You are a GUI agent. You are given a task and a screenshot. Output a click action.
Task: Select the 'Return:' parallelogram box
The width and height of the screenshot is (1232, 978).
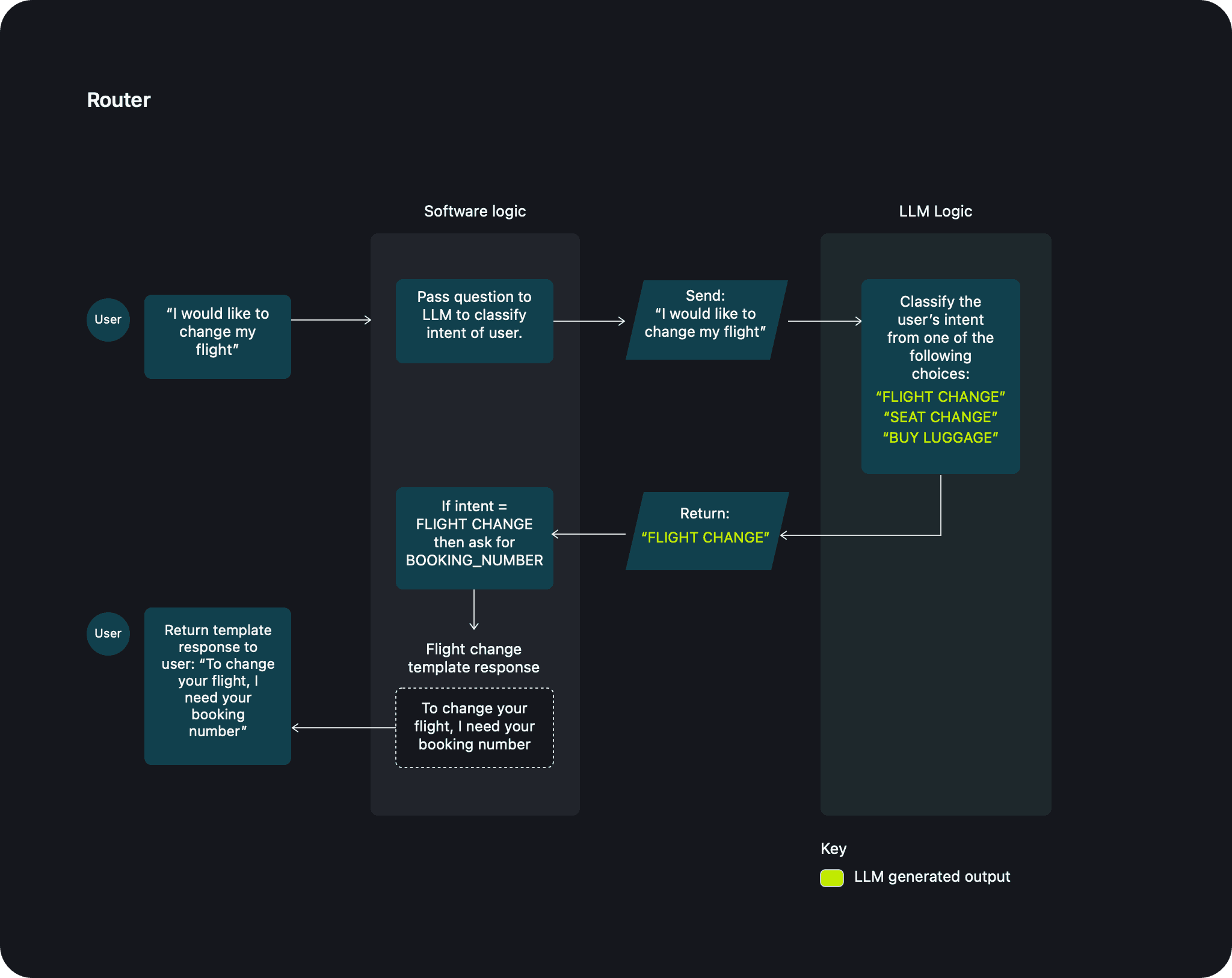707,531
